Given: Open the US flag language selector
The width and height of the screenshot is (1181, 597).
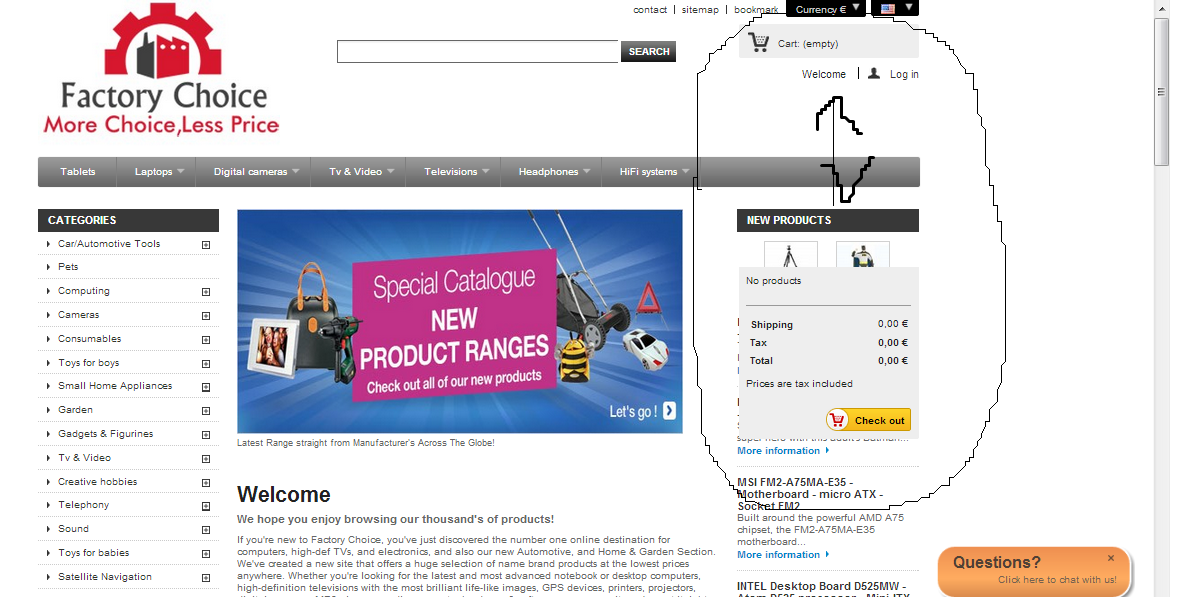Looking at the screenshot, I should point(895,8).
